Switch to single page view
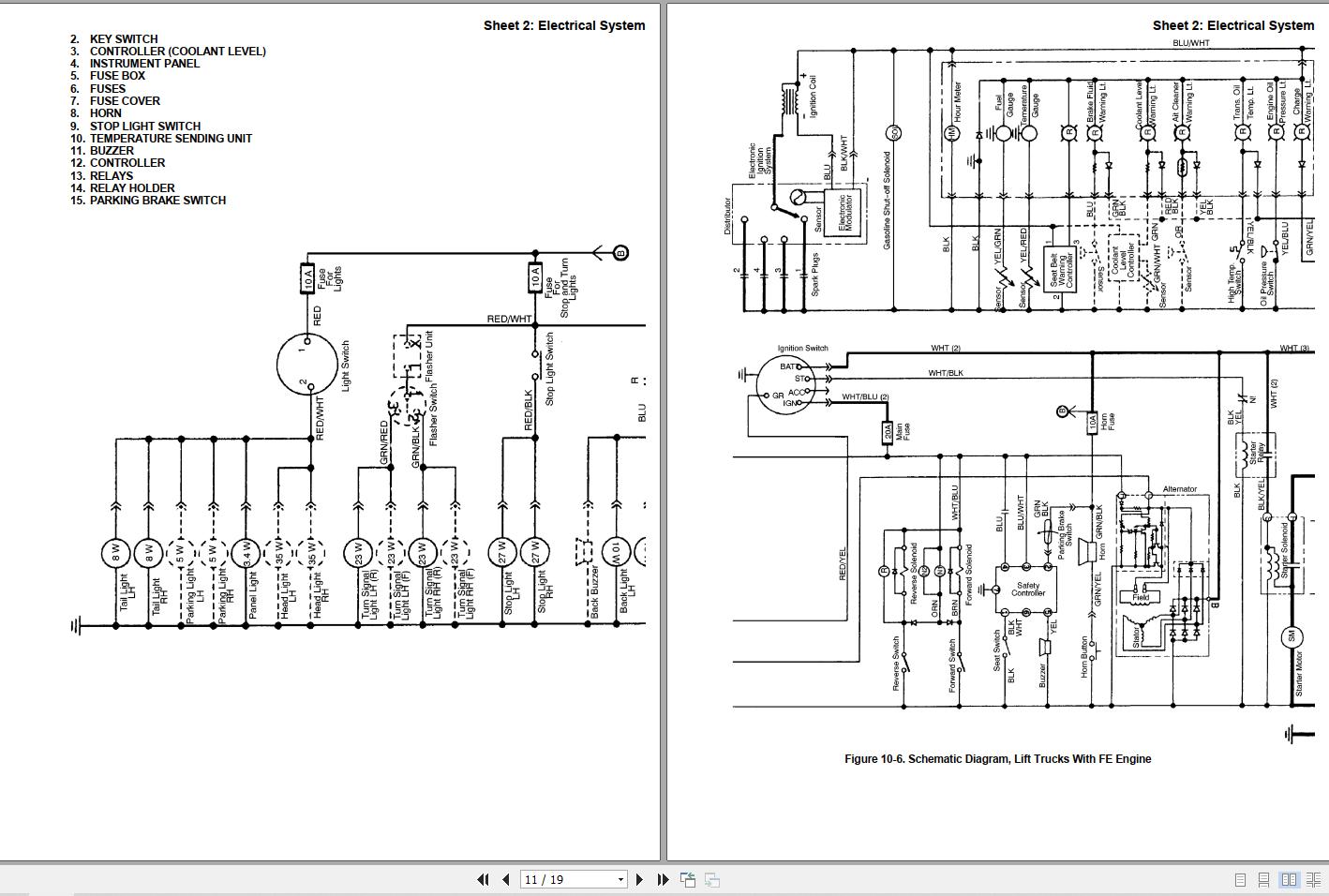This screenshot has height=896, width=1329. [x=1240, y=879]
